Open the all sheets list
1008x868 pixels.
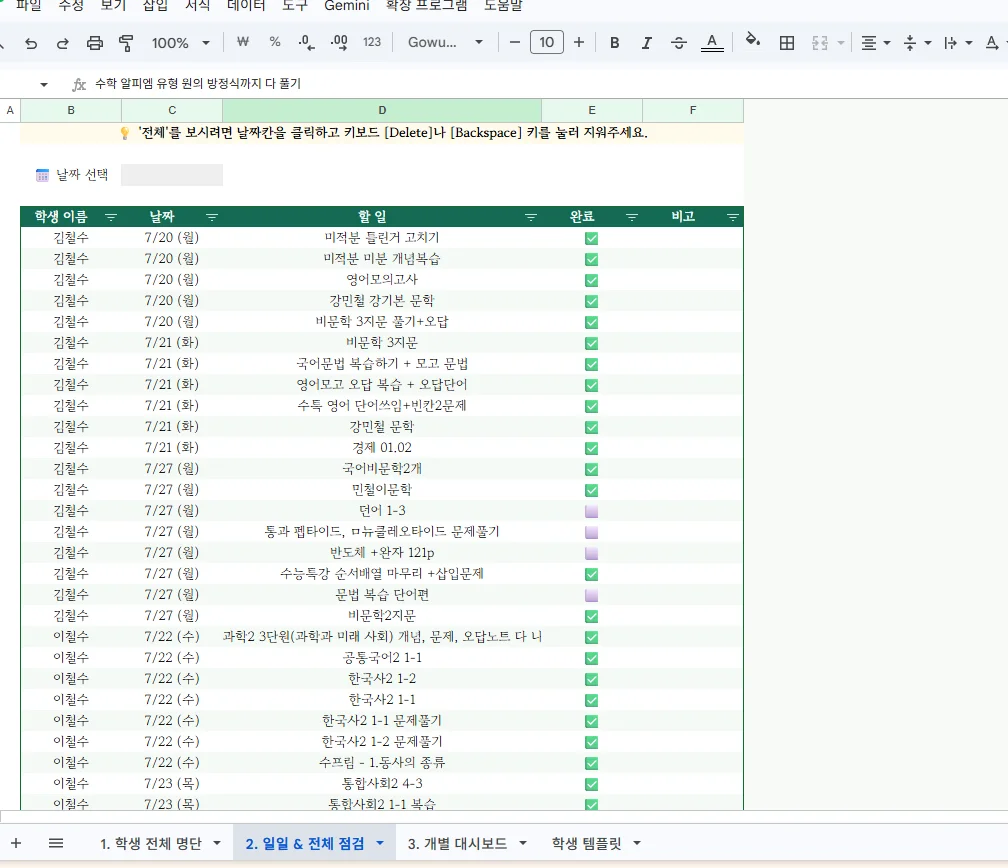tap(56, 843)
